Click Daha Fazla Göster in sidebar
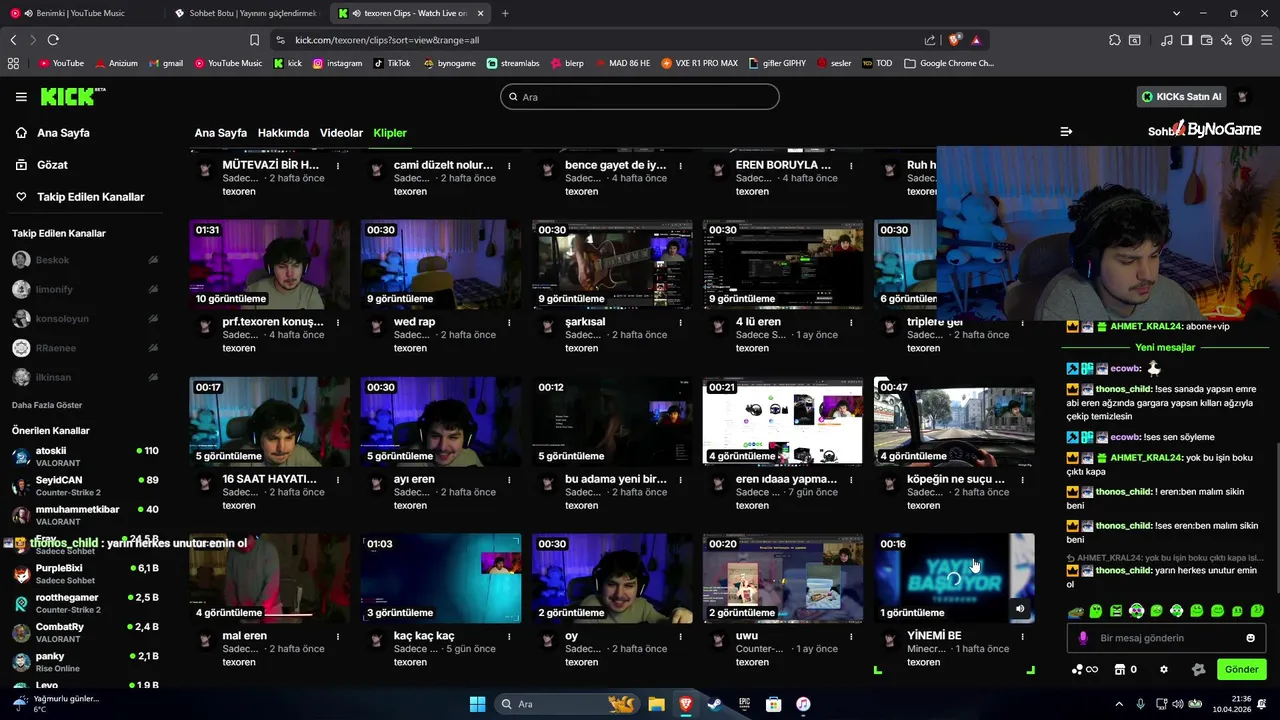The height and width of the screenshot is (720, 1280). coord(47,405)
